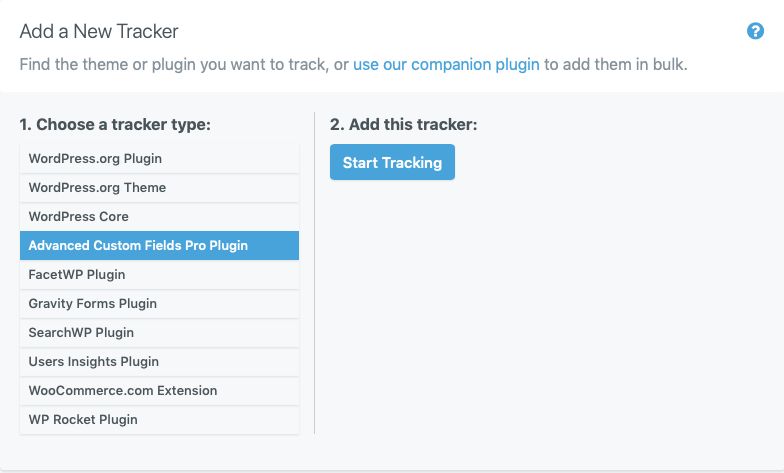
Task: Click the '1. Choose a tracker type:' heading
Action: pyautogui.click(x=115, y=124)
